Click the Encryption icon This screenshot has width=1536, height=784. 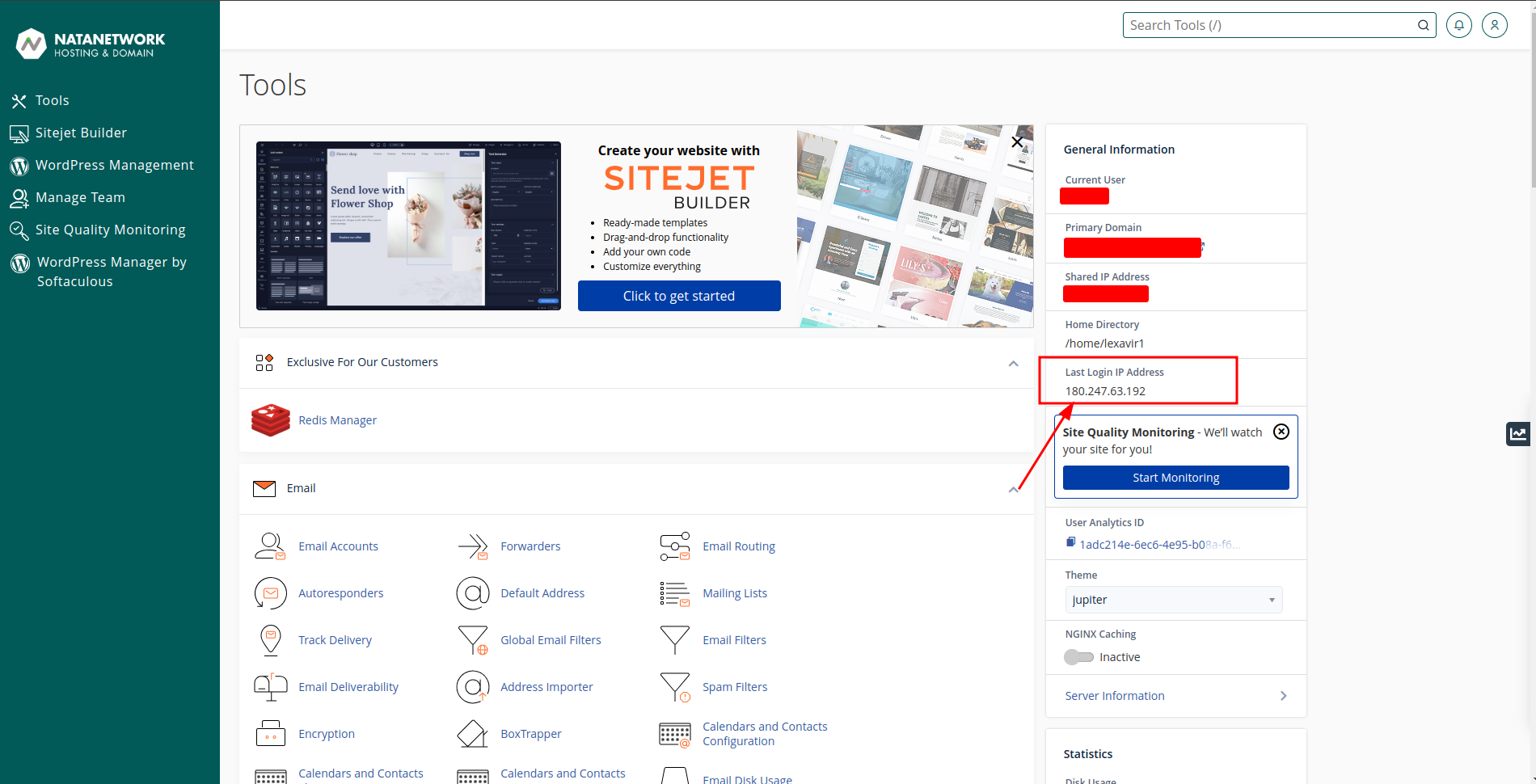pos(271,734)
